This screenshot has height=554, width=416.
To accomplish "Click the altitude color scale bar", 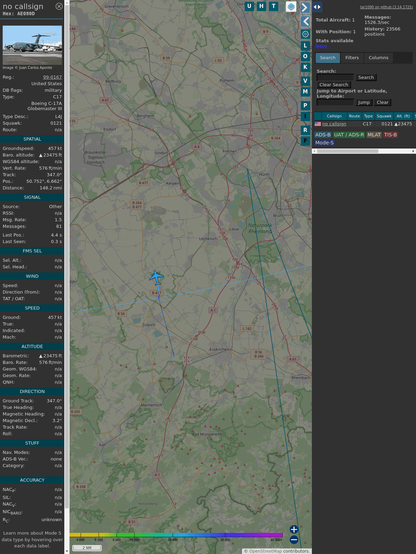I will pyautogui.click(x=176, y=535).
